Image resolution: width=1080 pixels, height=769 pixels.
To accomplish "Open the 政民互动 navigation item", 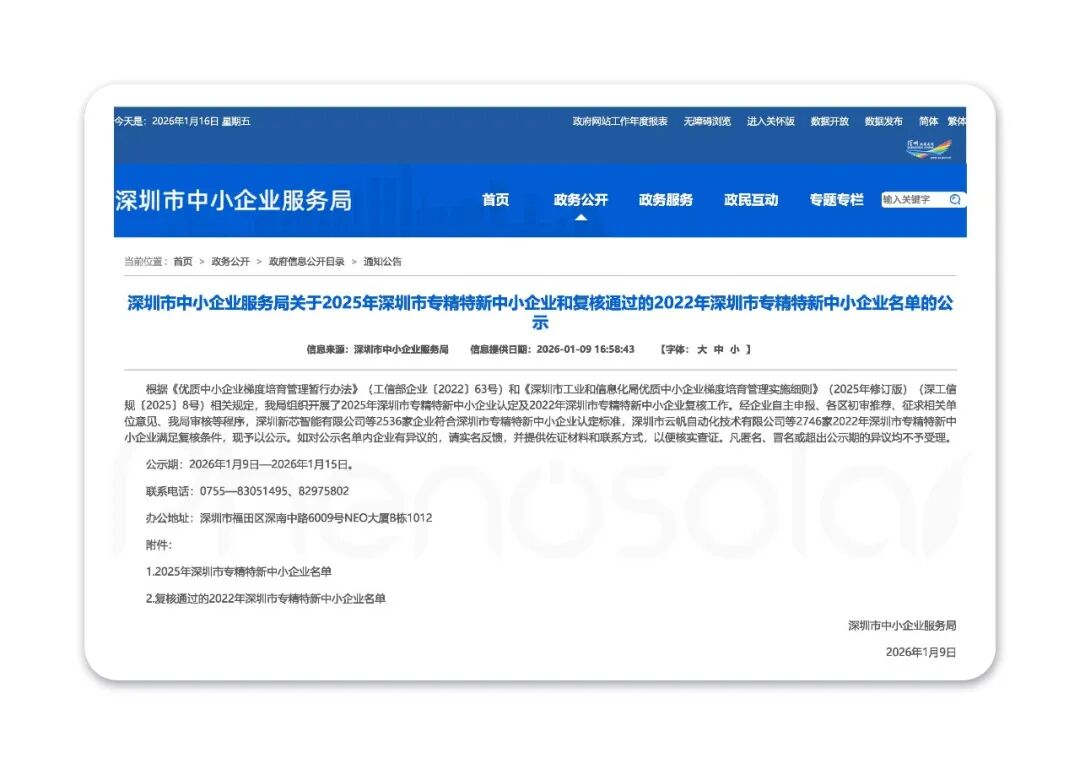I will coord(751,200).
